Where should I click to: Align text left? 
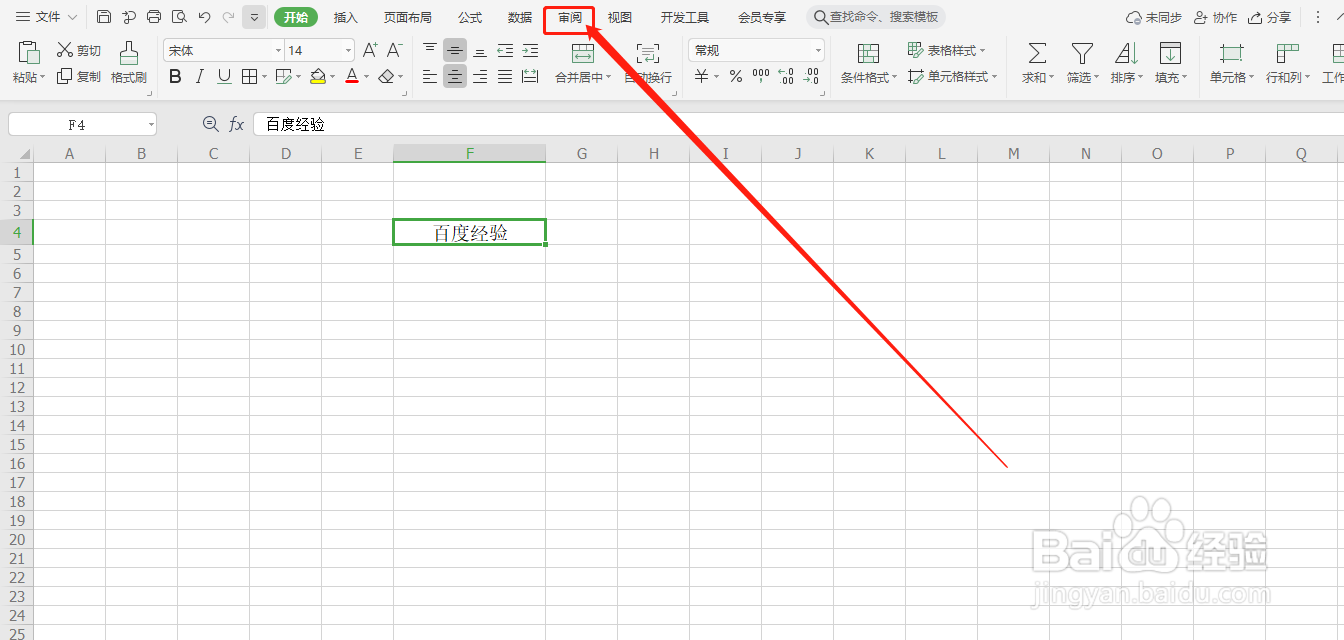pos(430,76)
